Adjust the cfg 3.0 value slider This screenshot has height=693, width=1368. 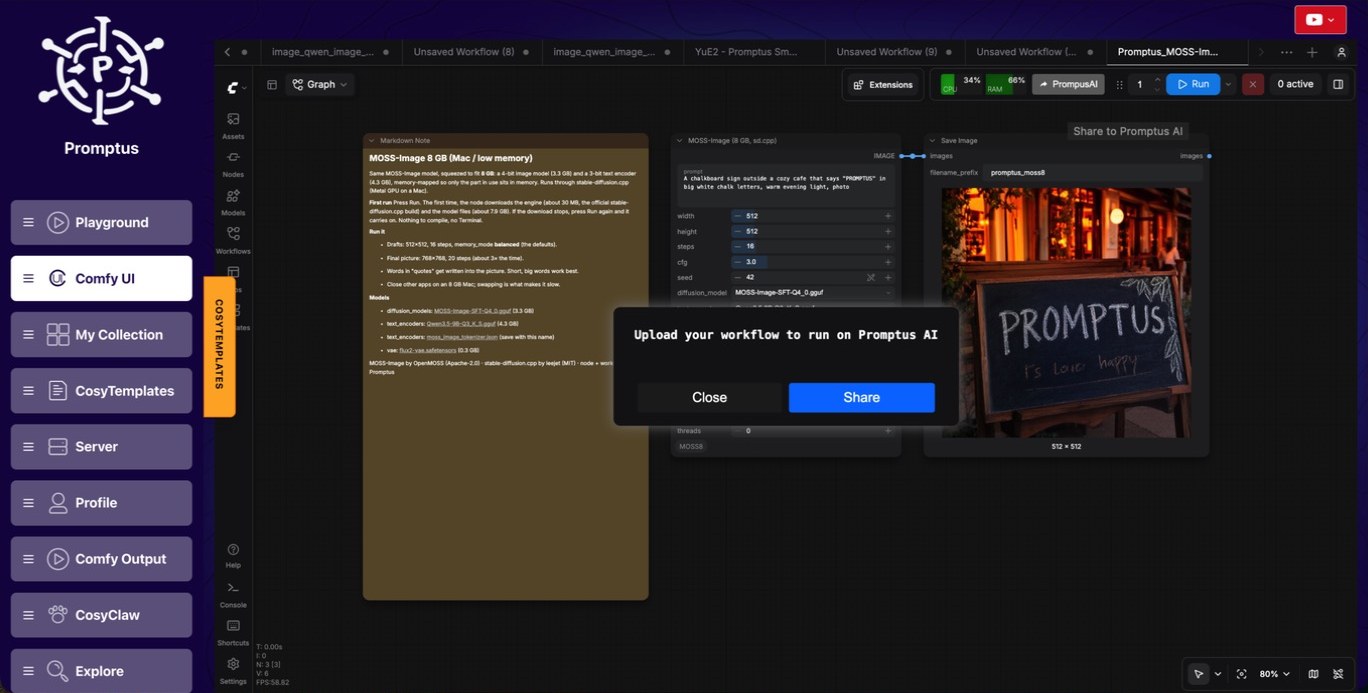(x=813, y=262)
